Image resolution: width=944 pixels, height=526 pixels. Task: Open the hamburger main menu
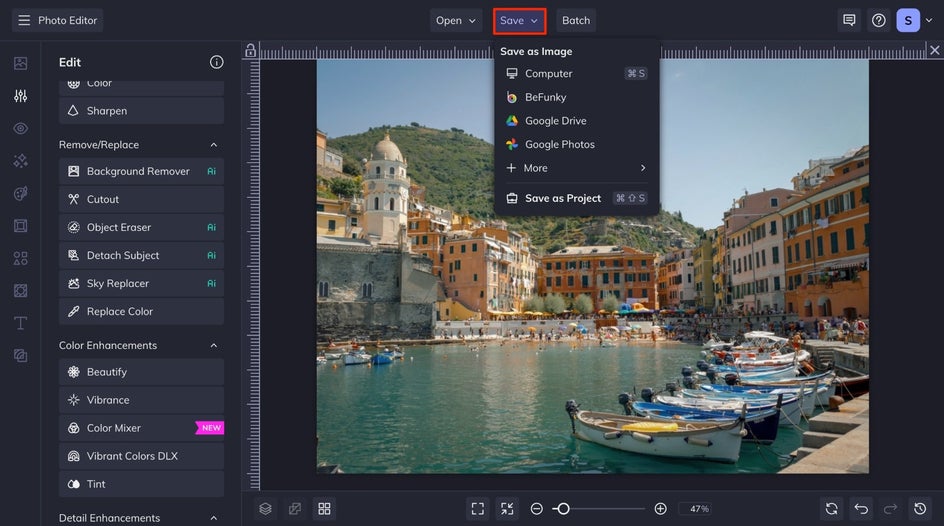(24, 20)
